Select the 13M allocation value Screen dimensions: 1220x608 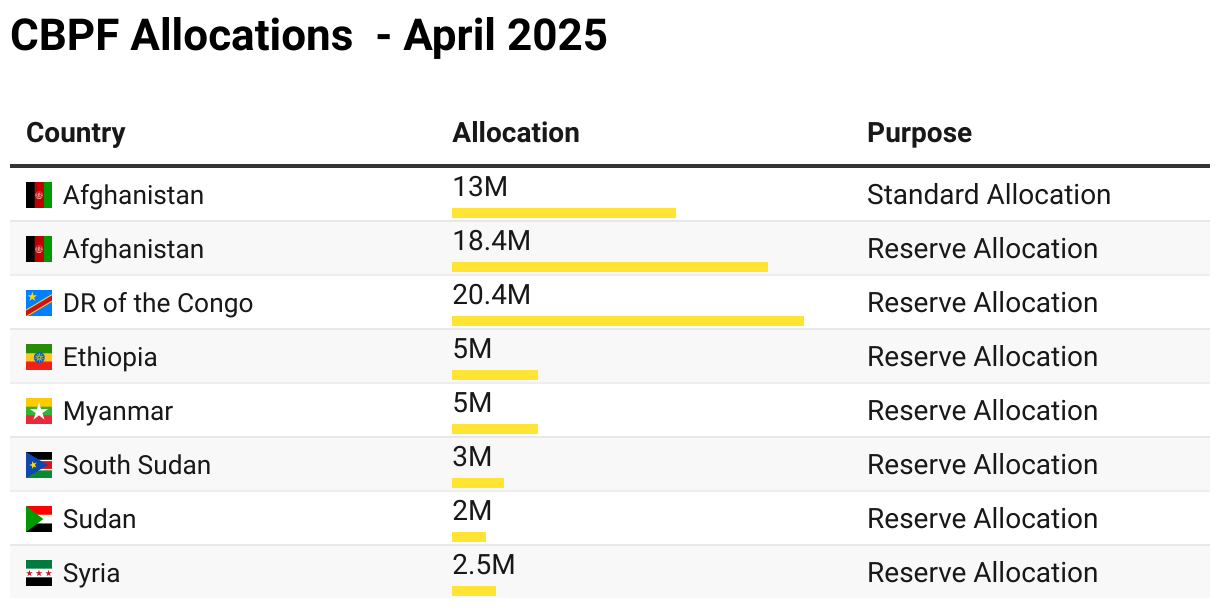tap(480, 187)
